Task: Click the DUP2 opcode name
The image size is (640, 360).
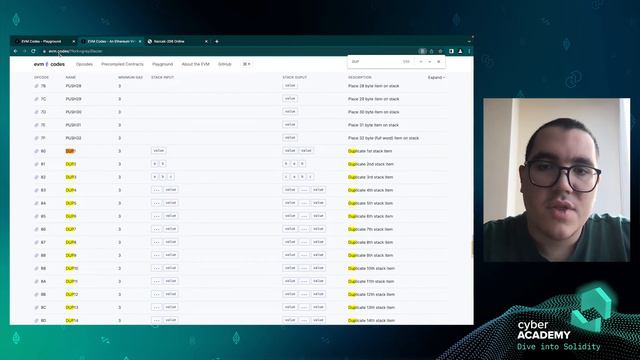Action: (x=71, y=164)
